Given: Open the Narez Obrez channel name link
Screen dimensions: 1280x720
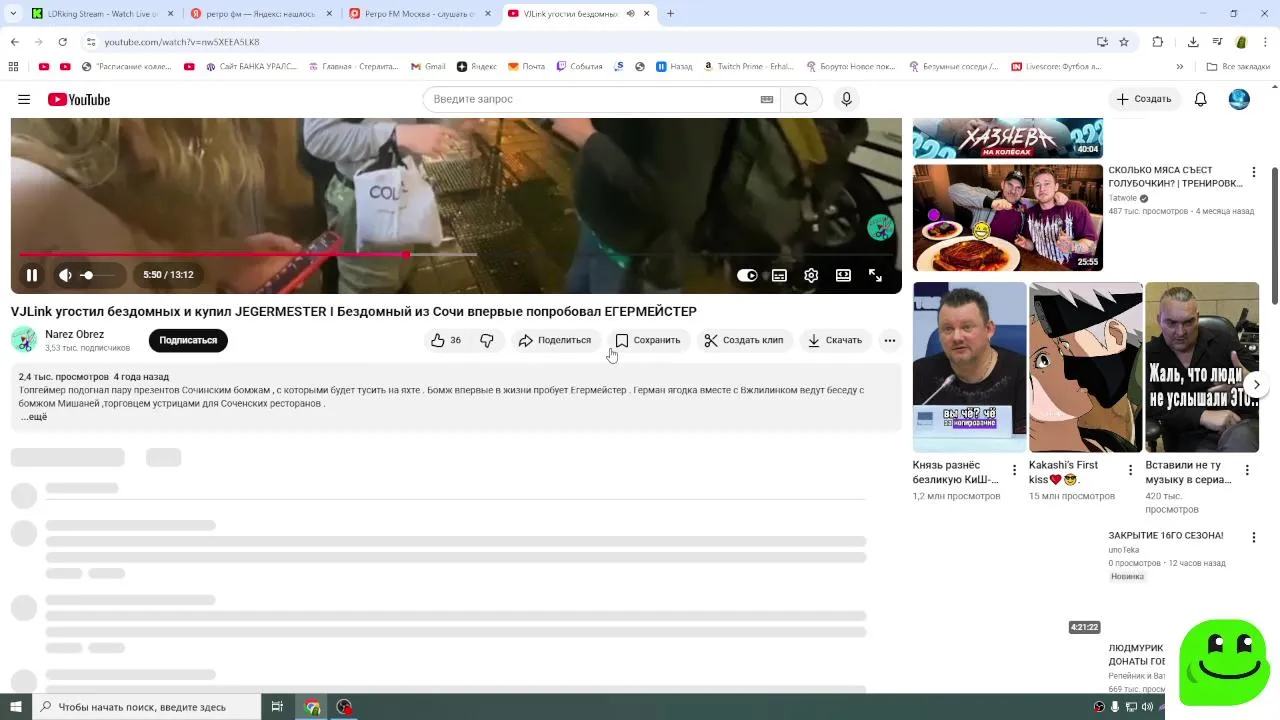Looking at the screenshot, I should (x=74, y=334).
